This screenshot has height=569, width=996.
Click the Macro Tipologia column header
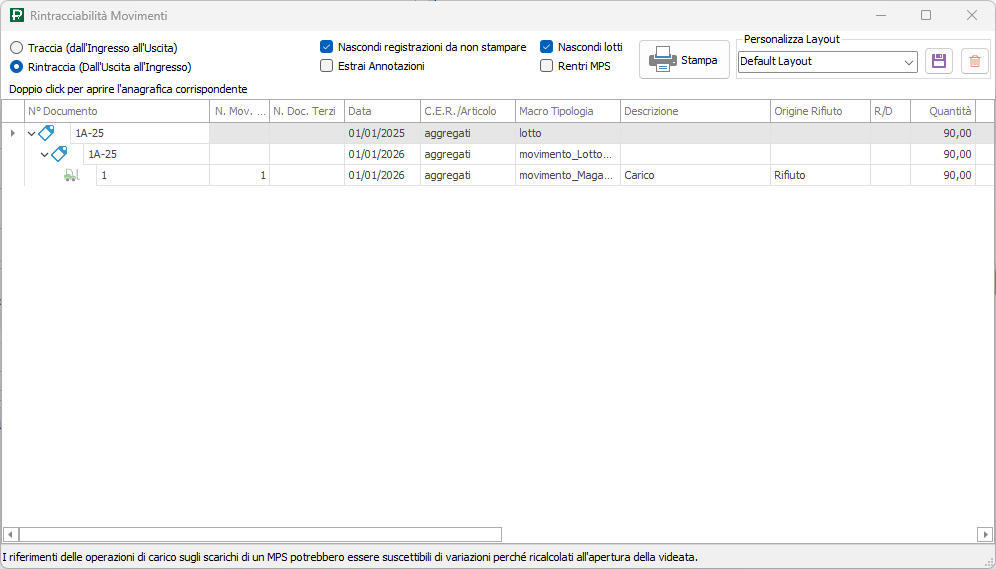click(567, 111)
